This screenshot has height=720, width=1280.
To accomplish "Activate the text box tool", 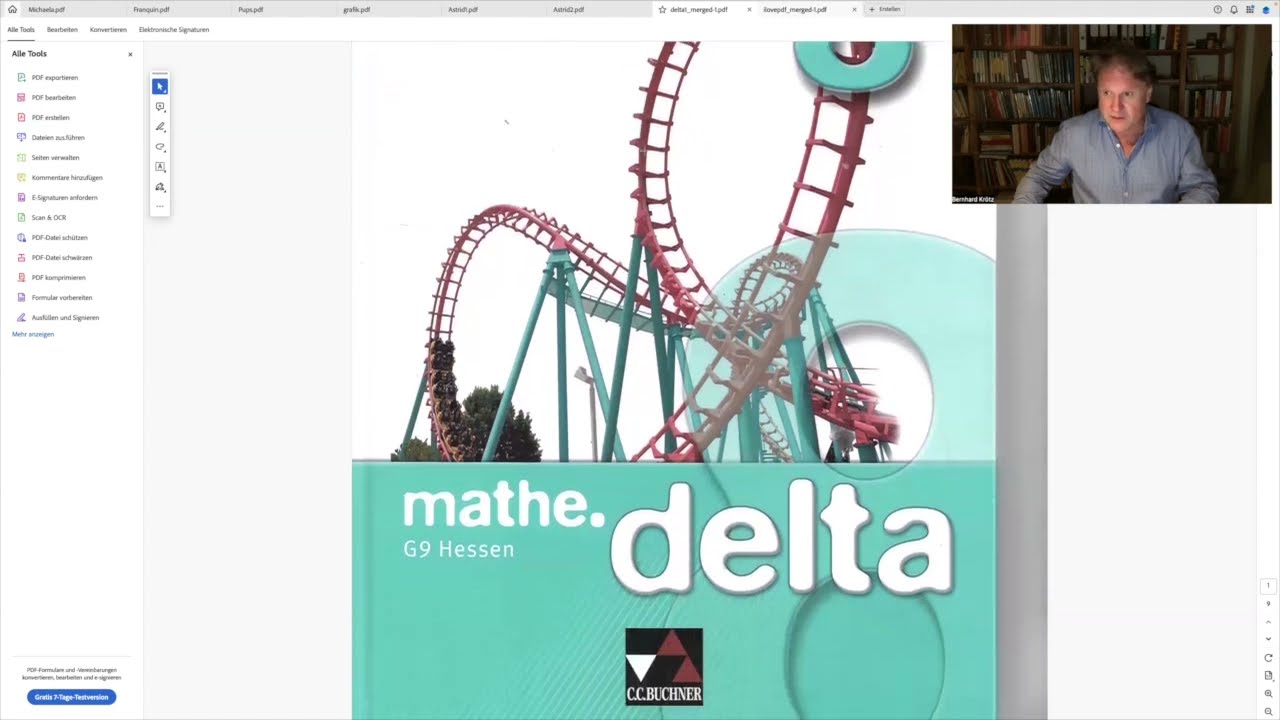I will pos(160,167).
